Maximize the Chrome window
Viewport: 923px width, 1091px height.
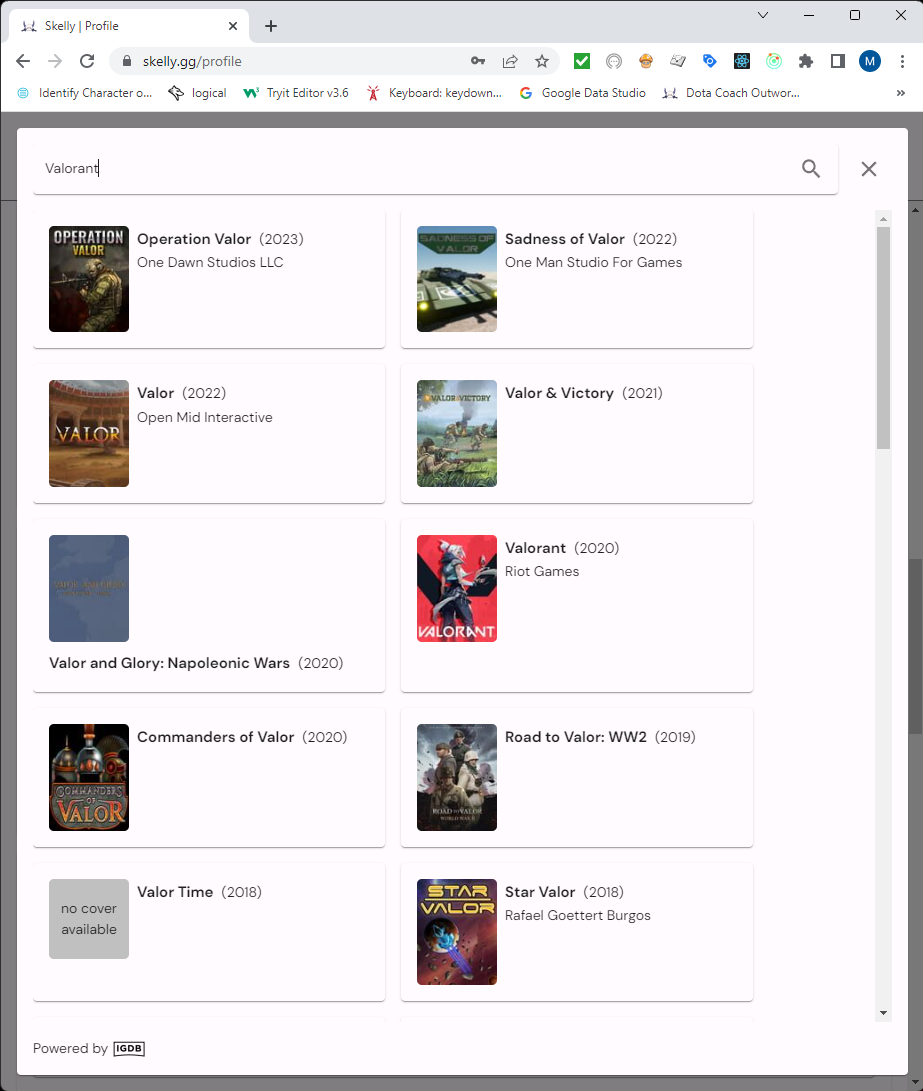click(x=855, y=15)
